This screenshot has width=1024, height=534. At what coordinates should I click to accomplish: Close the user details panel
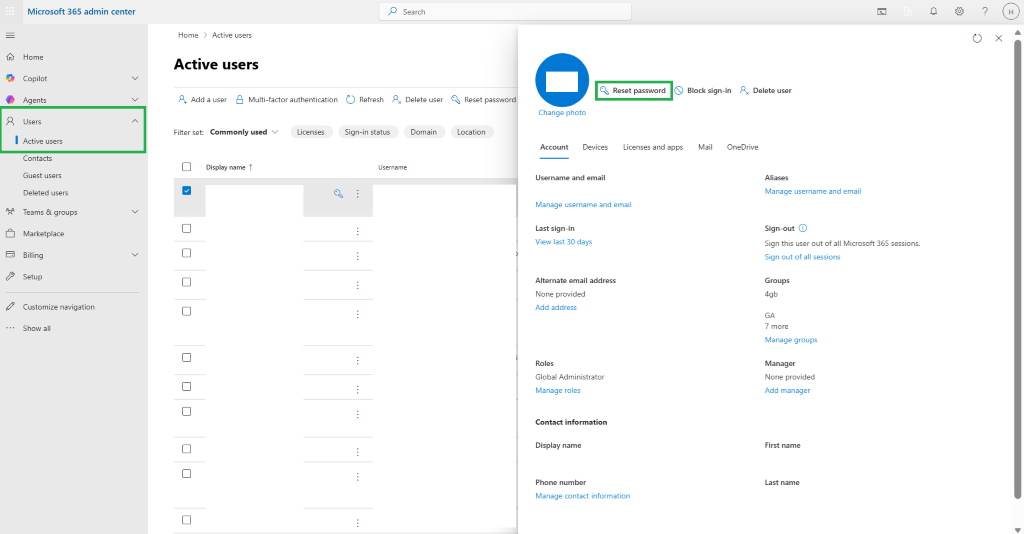click(999, 39)
